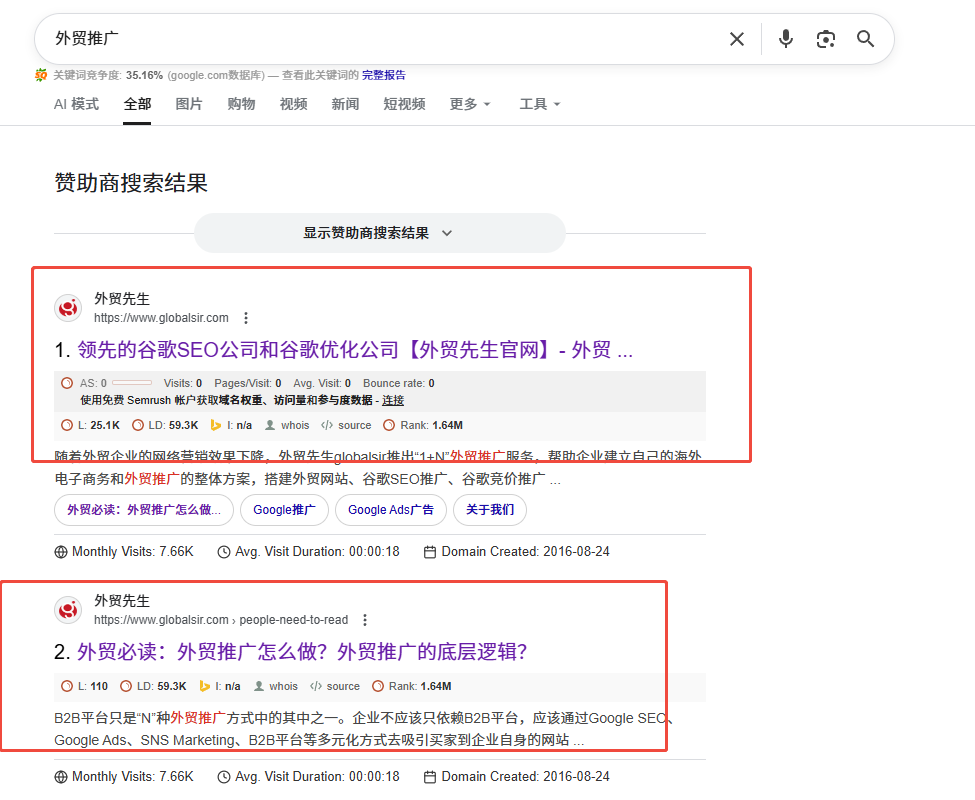Open whois for result 2

(276, 686)
